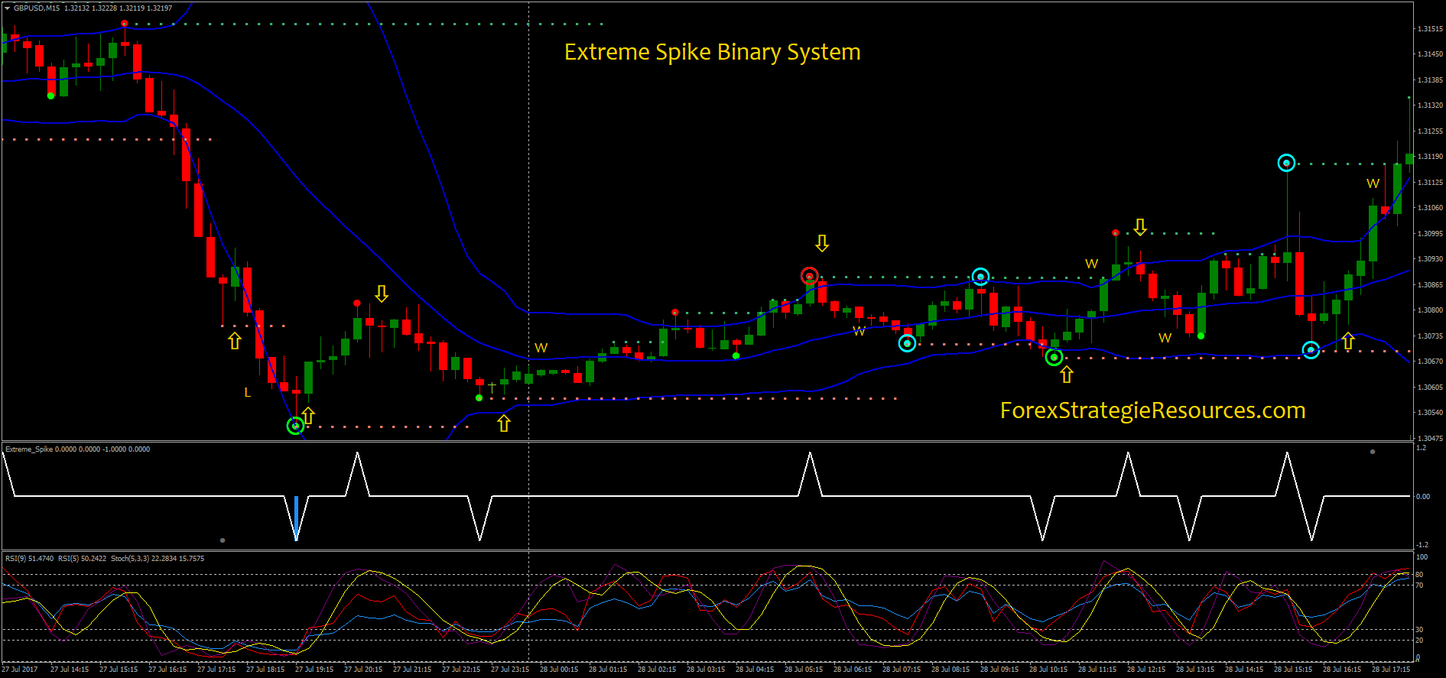Select the yellow down arrow near 28 Jul 11:15
Image resolution: width=1446 pixels, height=678 pixels.
point(1139,228)
